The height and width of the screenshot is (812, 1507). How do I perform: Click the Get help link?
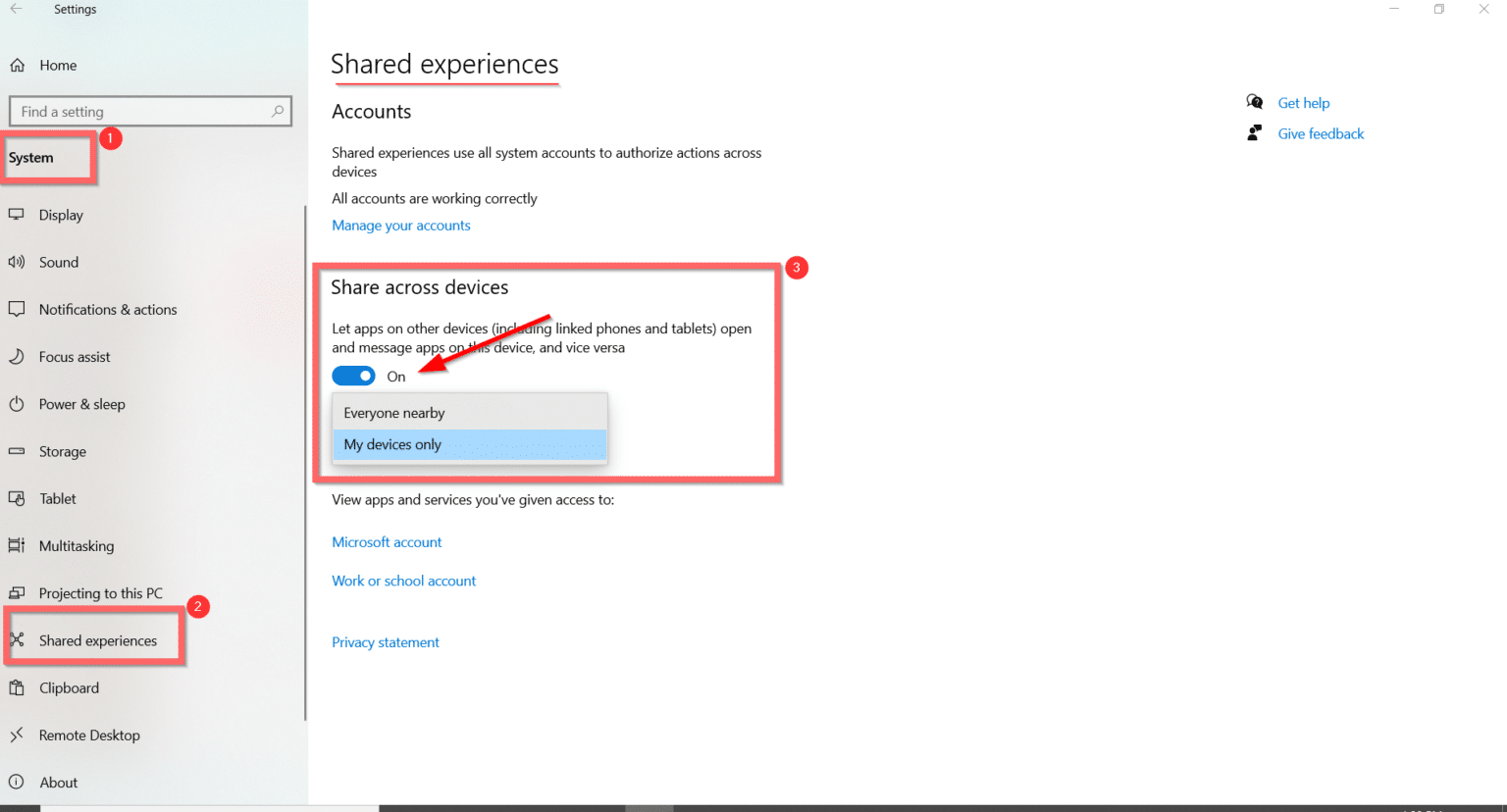1304,103
